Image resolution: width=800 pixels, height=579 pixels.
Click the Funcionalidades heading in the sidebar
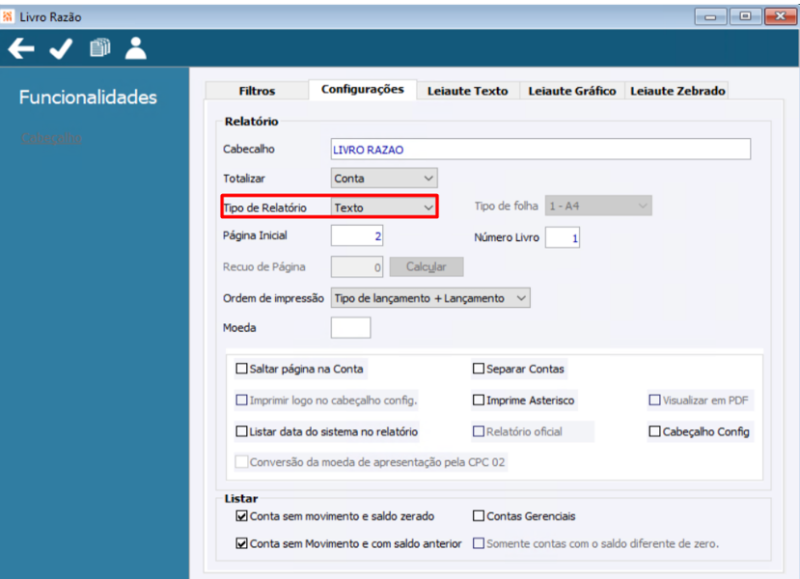(x=88, y=97)
